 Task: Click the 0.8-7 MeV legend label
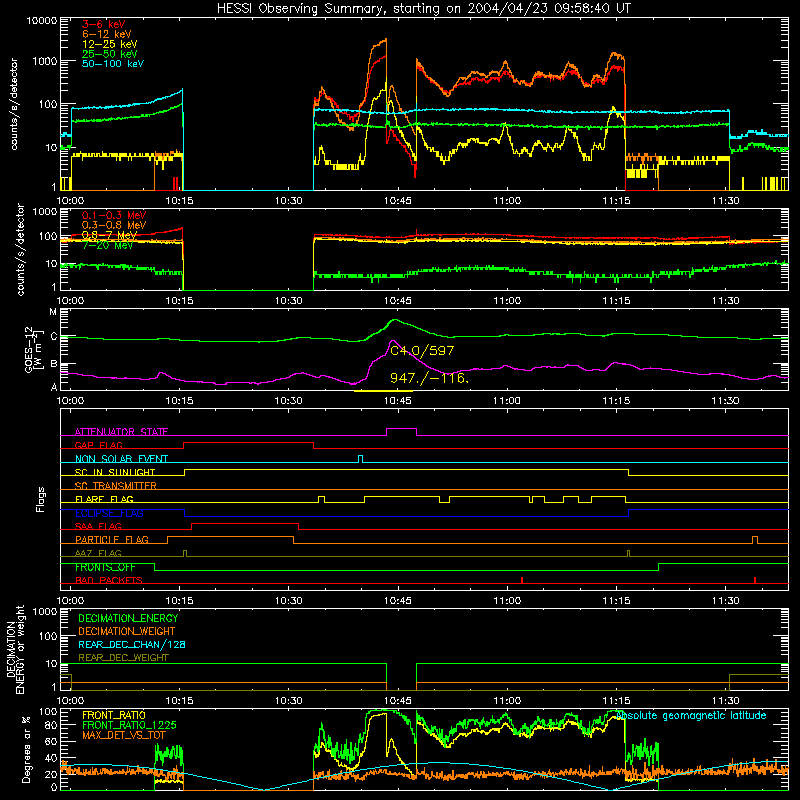(x=110, y=235)
